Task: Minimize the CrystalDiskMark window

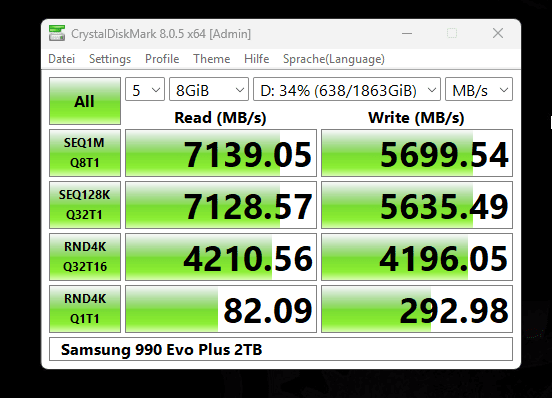Action: pos(407,33)
